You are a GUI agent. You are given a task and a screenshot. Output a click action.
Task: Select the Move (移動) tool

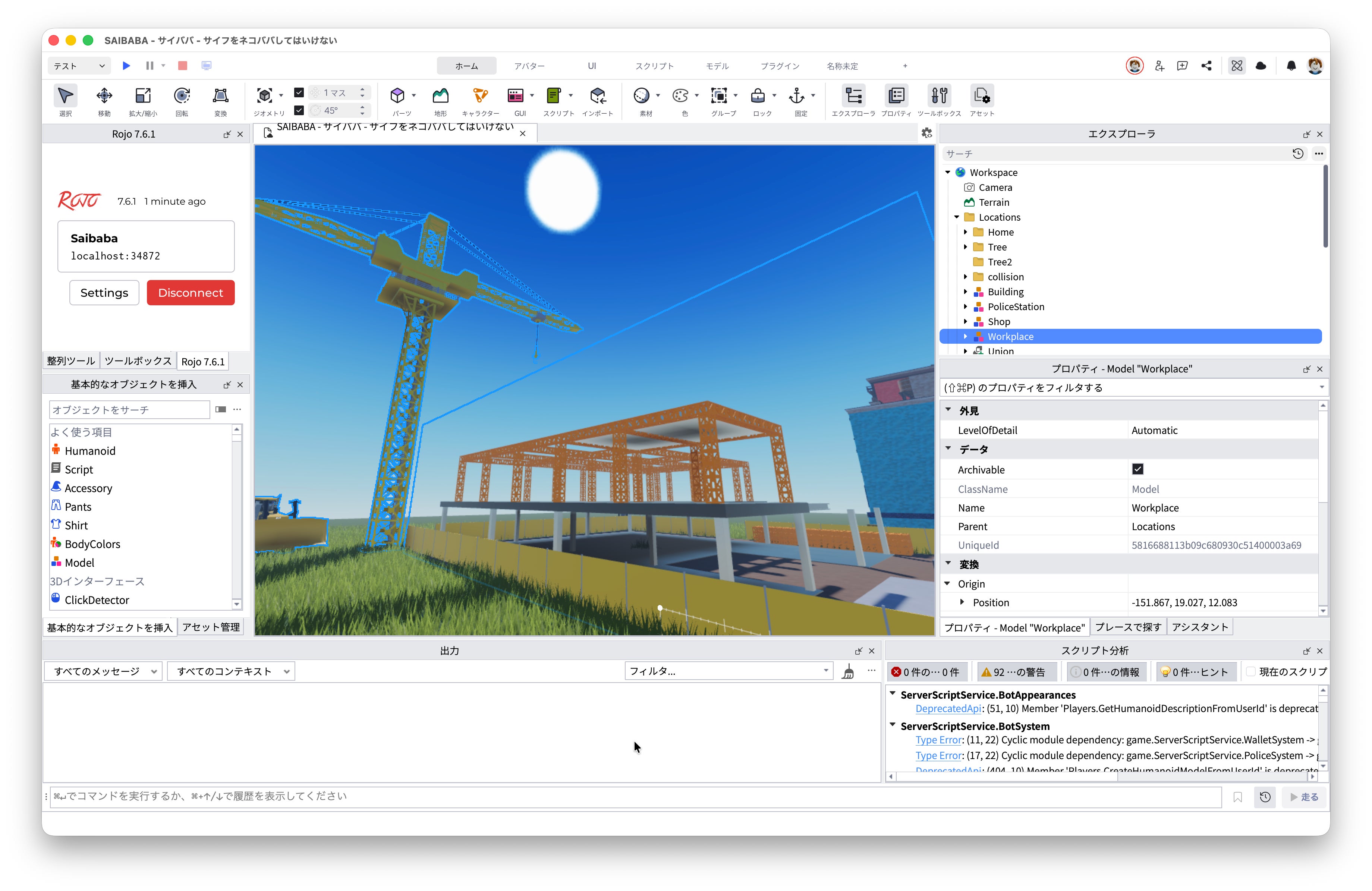104,101
